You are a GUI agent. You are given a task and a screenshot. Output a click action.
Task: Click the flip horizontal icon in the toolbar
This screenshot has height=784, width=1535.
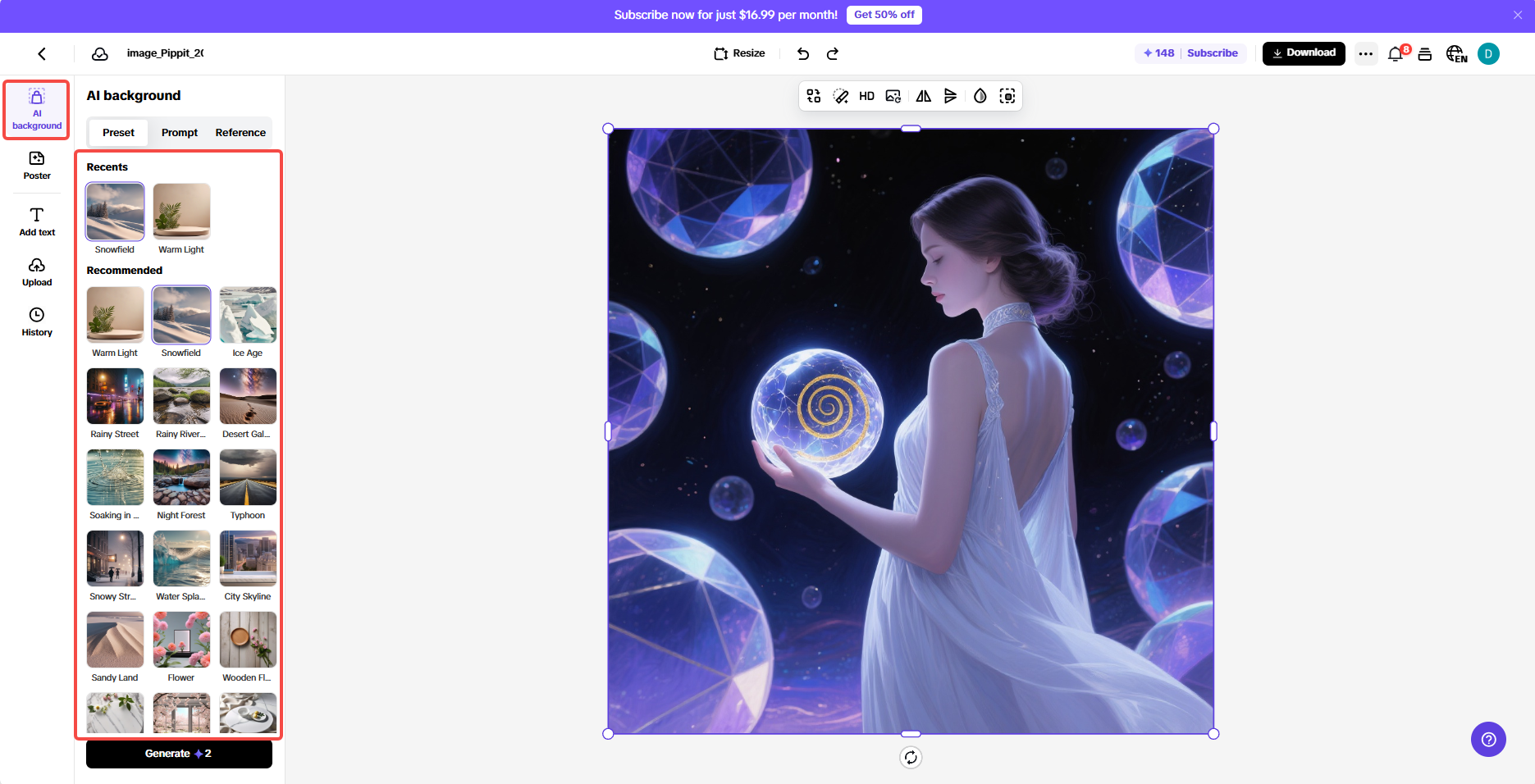point(922,96)
